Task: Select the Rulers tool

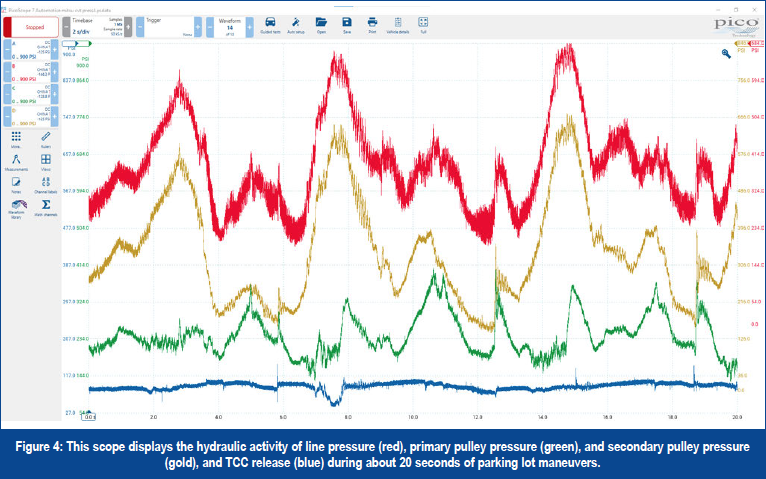Action: (45, 139)
